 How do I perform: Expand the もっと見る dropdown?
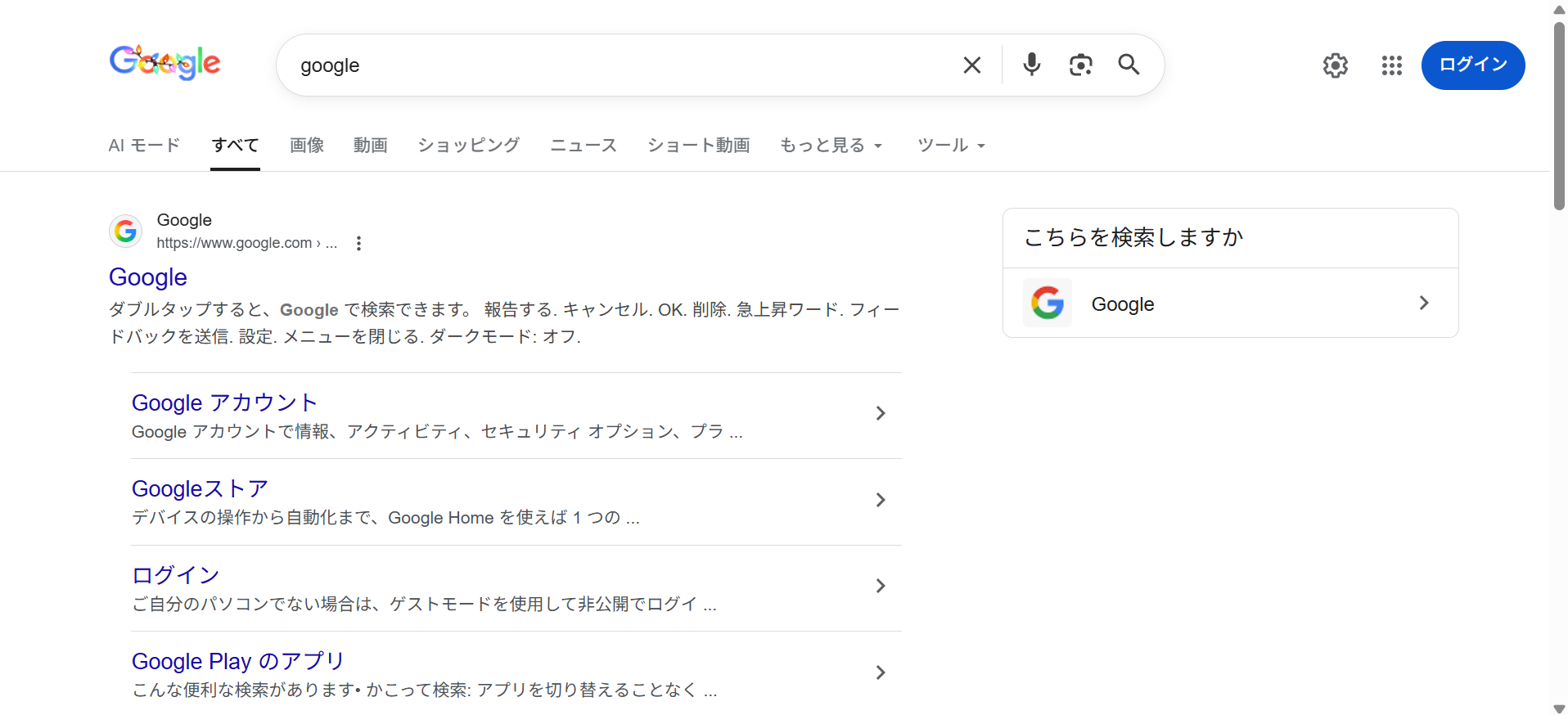coord(831,146)
